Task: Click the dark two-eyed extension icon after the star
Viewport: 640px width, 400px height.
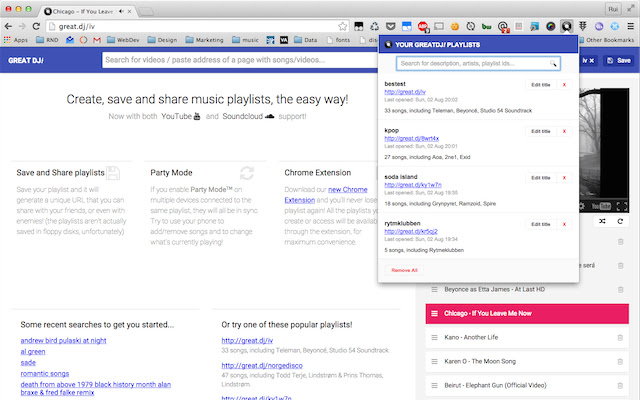Action: click(x=358, y=27)
